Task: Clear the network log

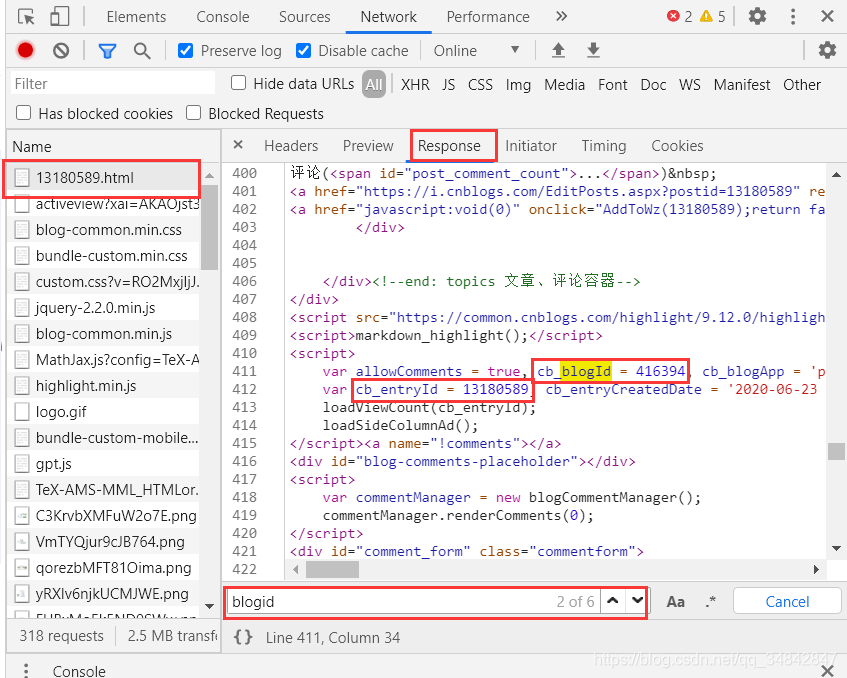Action: coord(61,51)
